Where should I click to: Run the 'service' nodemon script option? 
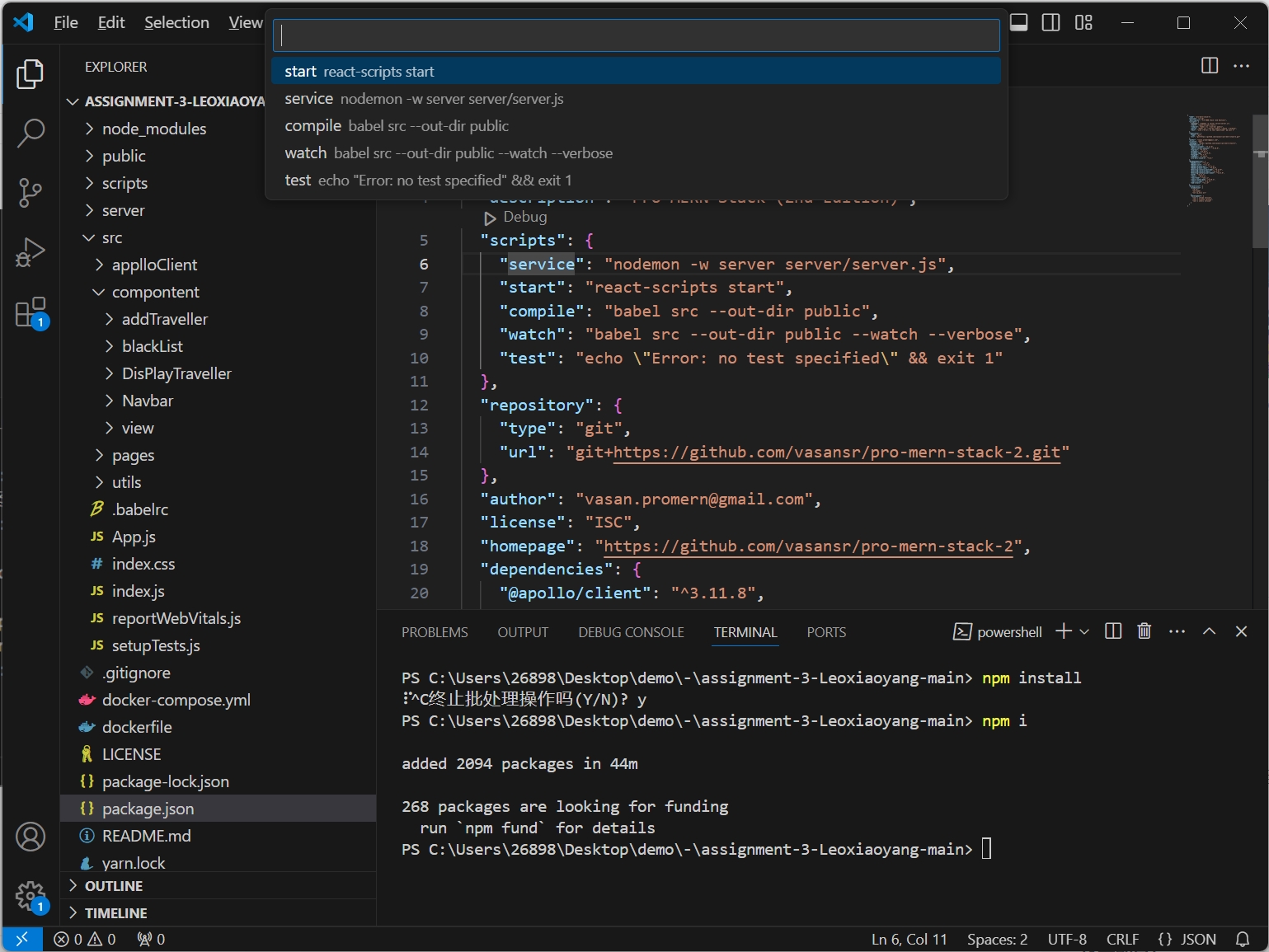(x=424, y=99)
